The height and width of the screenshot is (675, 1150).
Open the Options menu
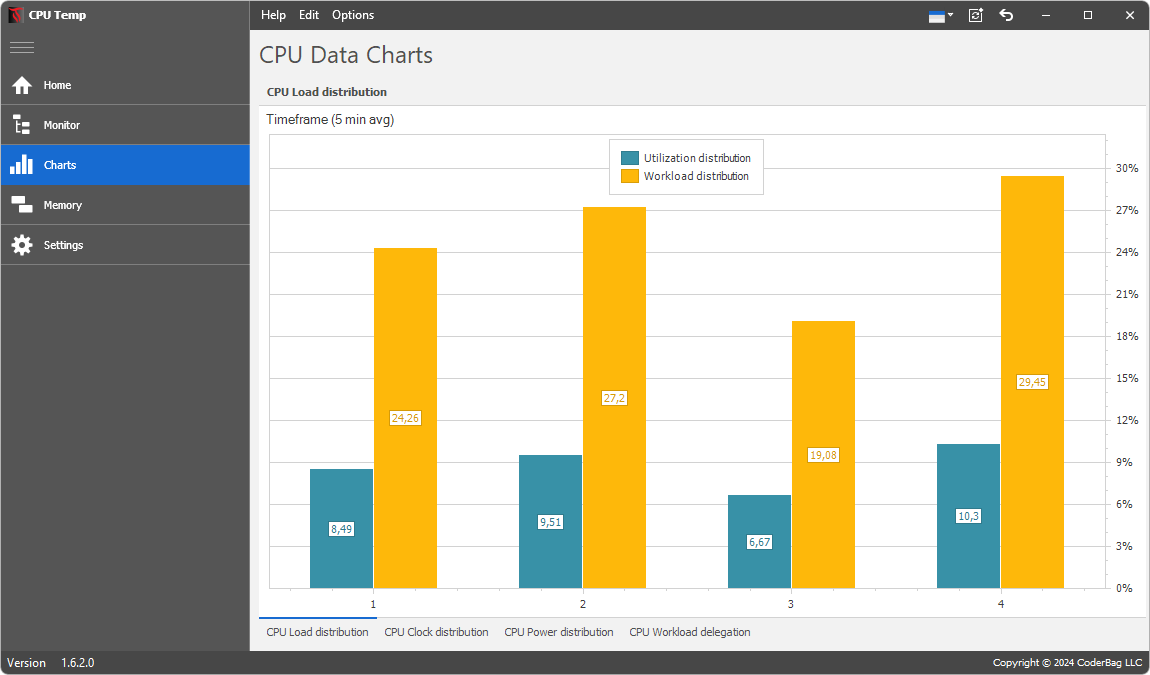point(353,15)
